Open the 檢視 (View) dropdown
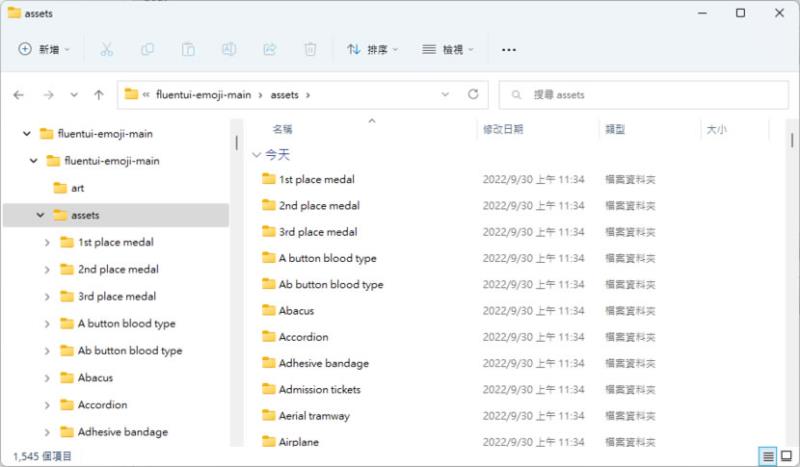This screenshot has height=467, width=800. pos(448,50)
